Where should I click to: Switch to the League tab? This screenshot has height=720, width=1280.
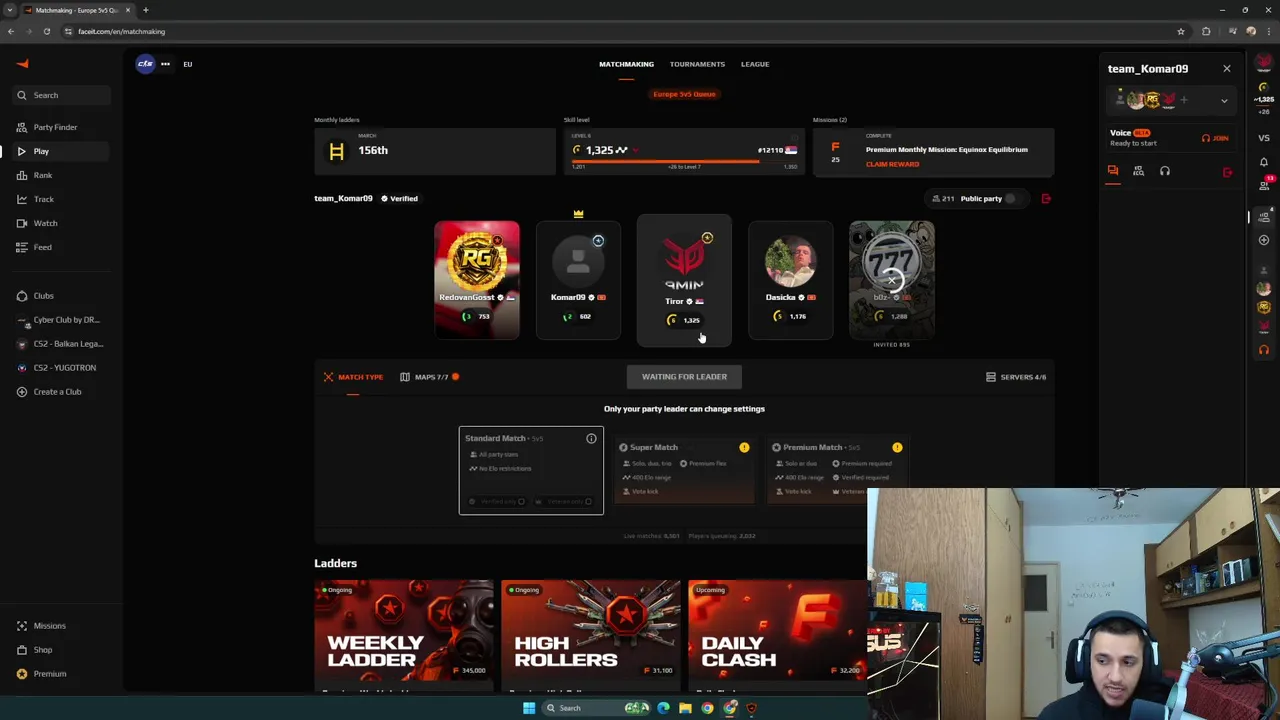[755, 64]
